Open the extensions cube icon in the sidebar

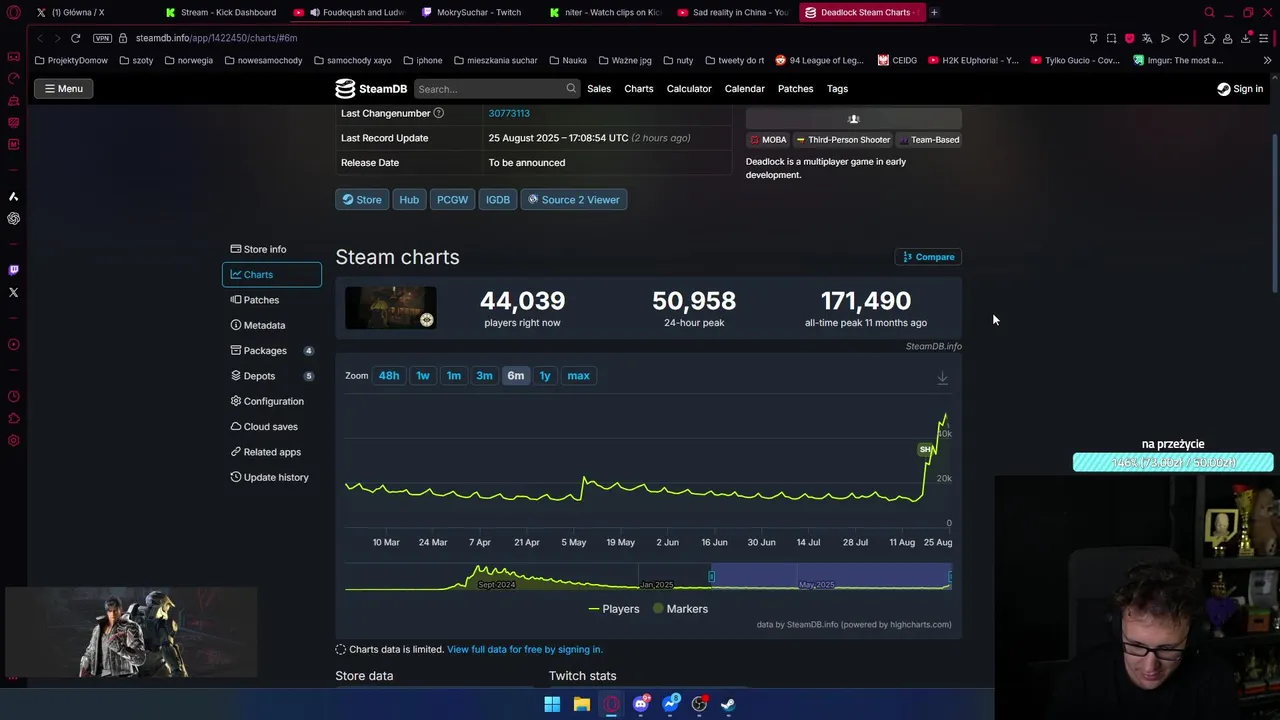pos(13,419)
